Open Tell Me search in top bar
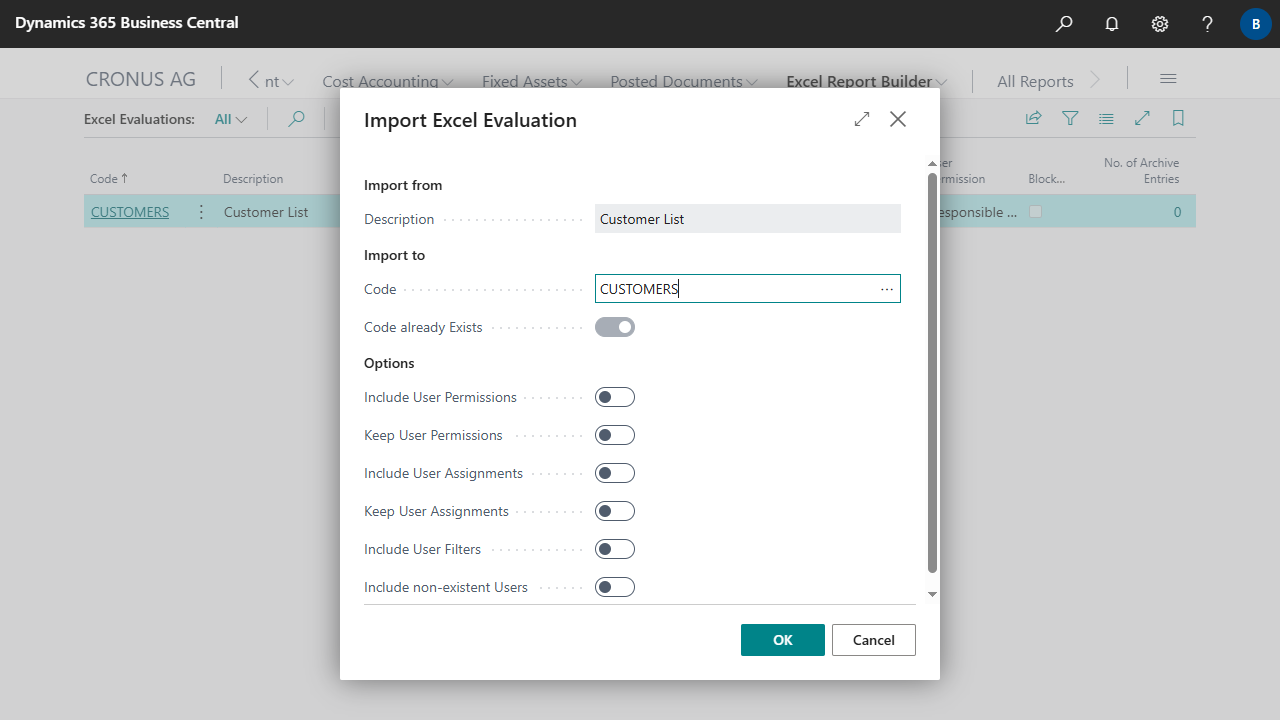Screen dimensions: 1280x720 click(x=1063, y=23)
